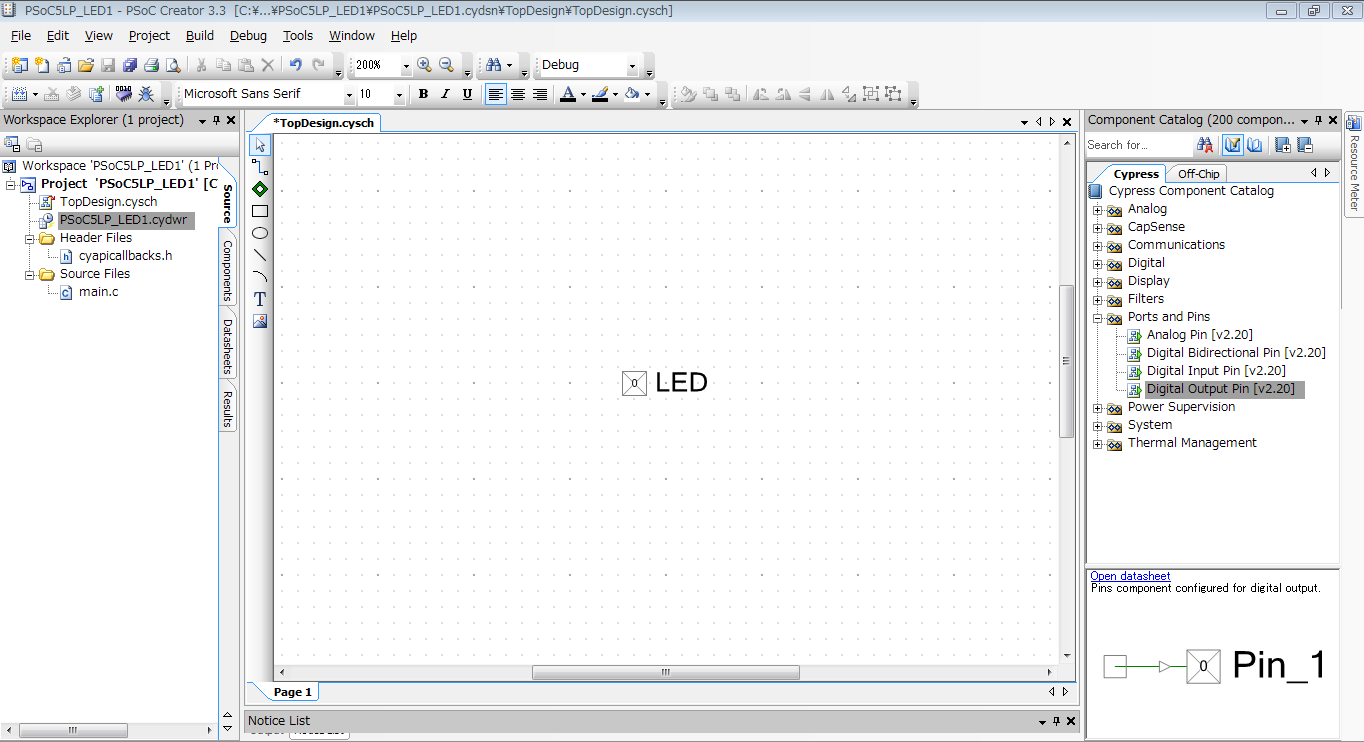This screenshot has width=1364, height=742.
Task: Select cyapicallbacks.h header file
Action: click(x=125, y=256)
